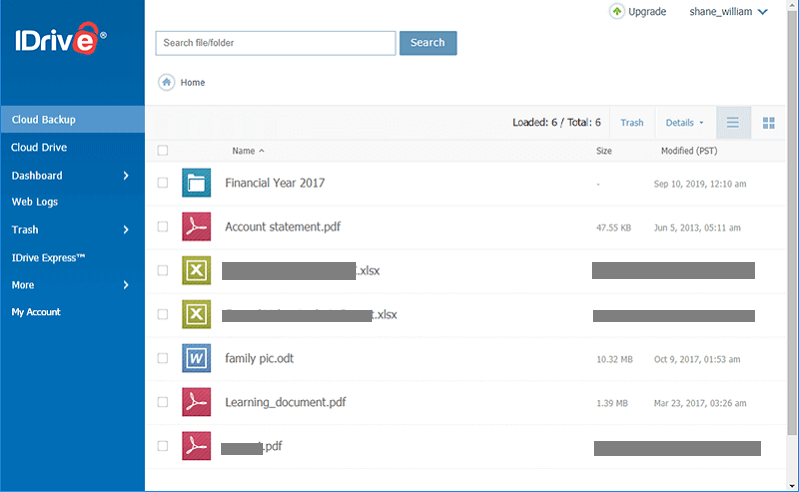Expand the More submenu arrow
The width and height of the screenshot is (799, 492).
tap(126, 285)
